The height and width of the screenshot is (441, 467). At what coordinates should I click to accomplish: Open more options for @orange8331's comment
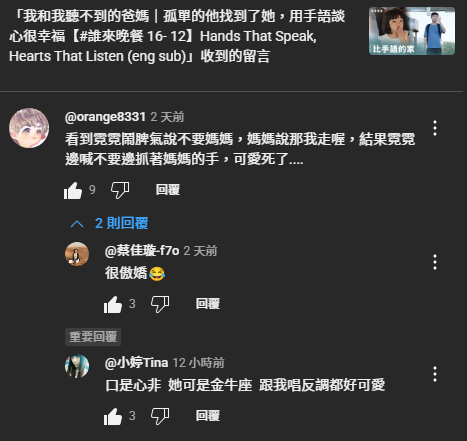435,128
